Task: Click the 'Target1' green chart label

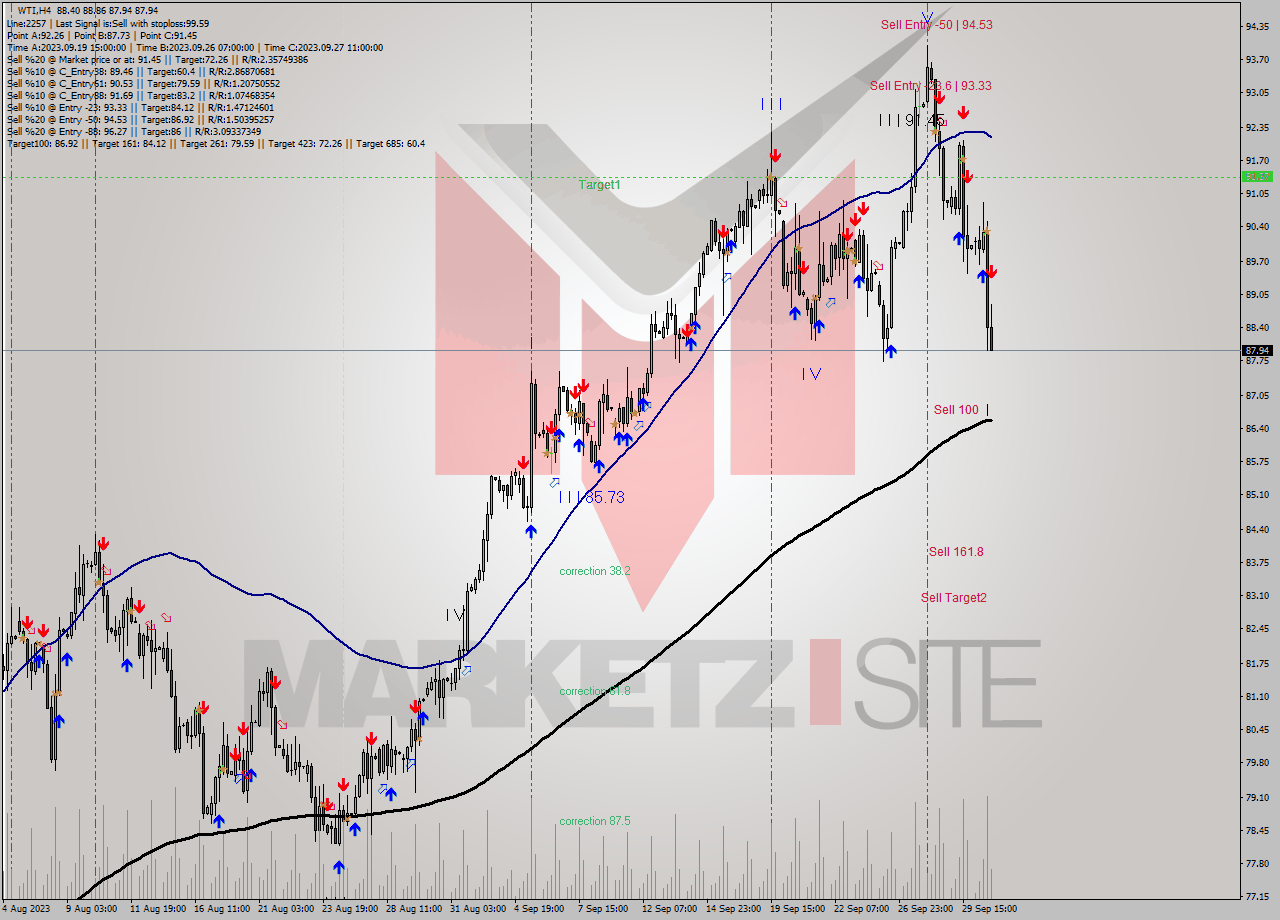Action: pyautogui.click(x=599, y=185)
